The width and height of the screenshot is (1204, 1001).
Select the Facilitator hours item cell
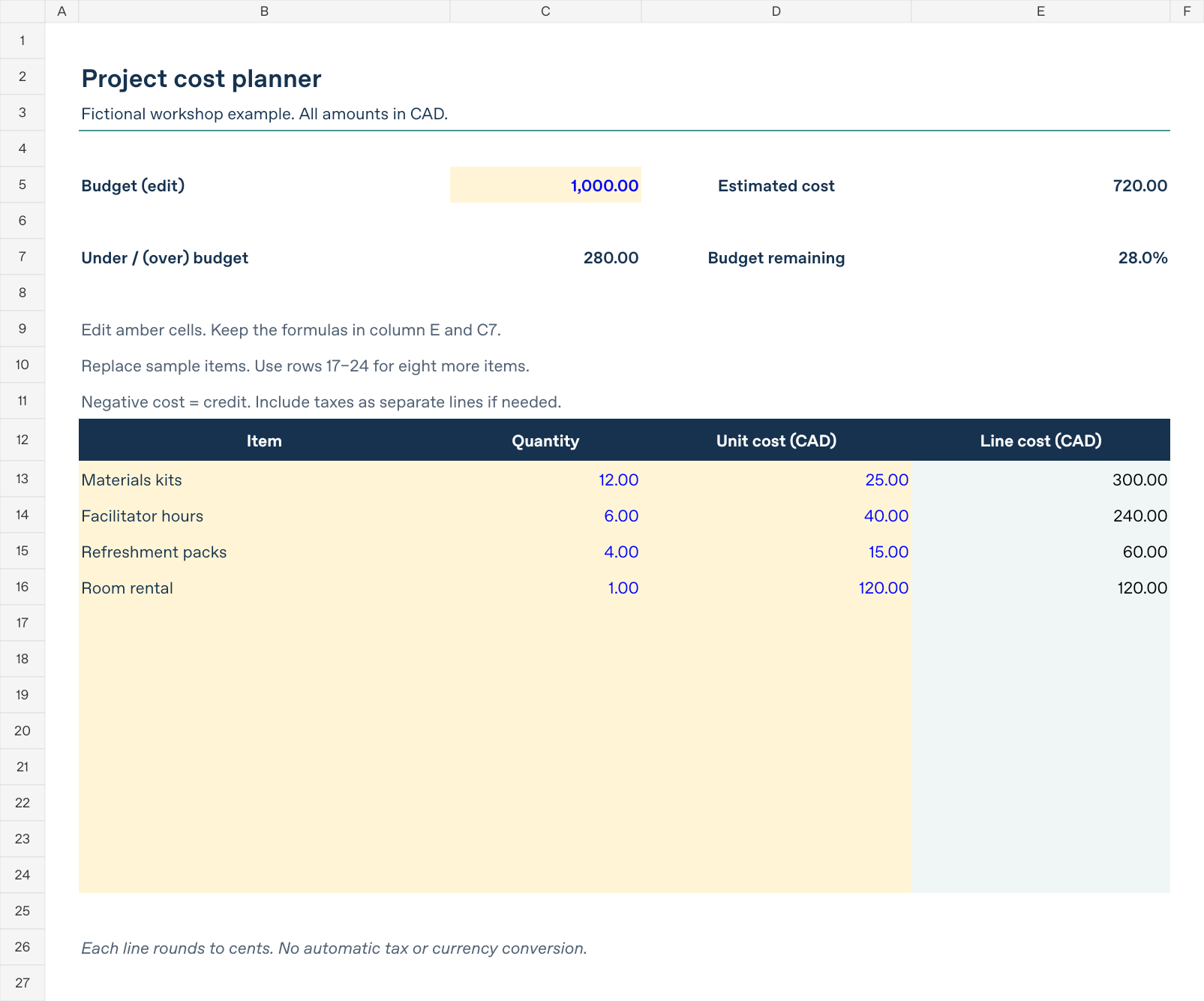(264, 515)
